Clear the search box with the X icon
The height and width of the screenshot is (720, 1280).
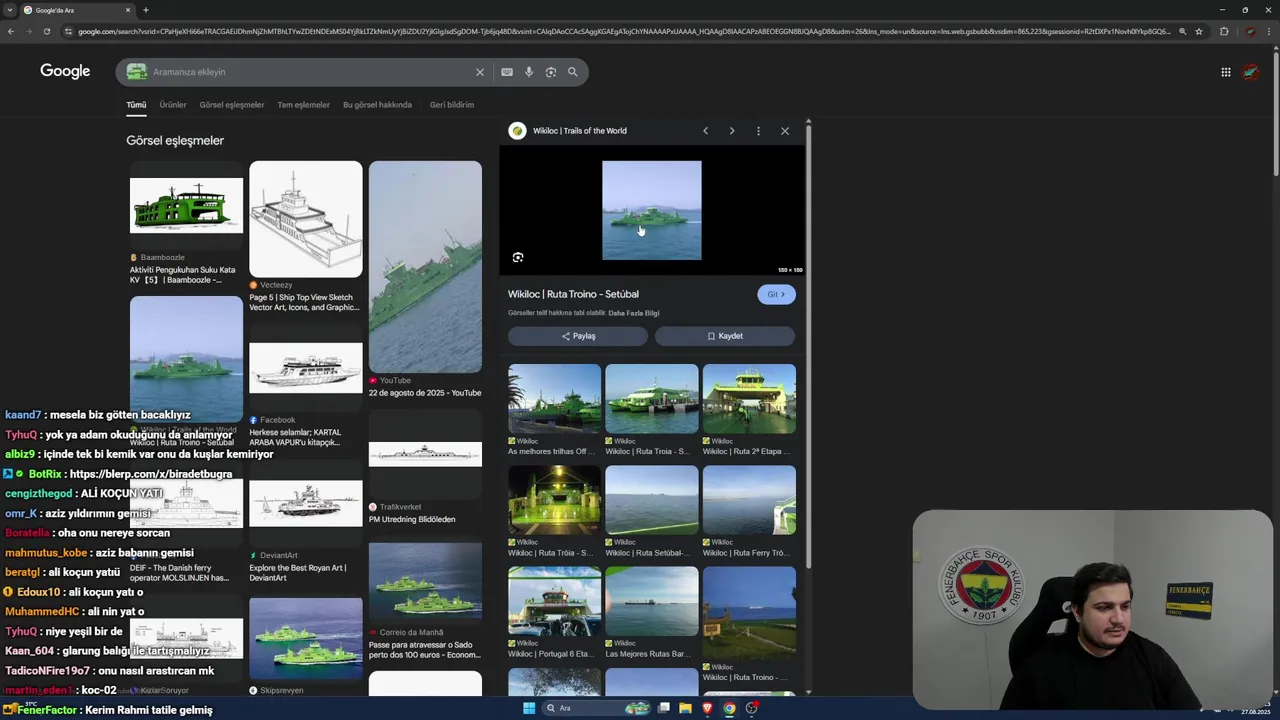coord(480,72)
